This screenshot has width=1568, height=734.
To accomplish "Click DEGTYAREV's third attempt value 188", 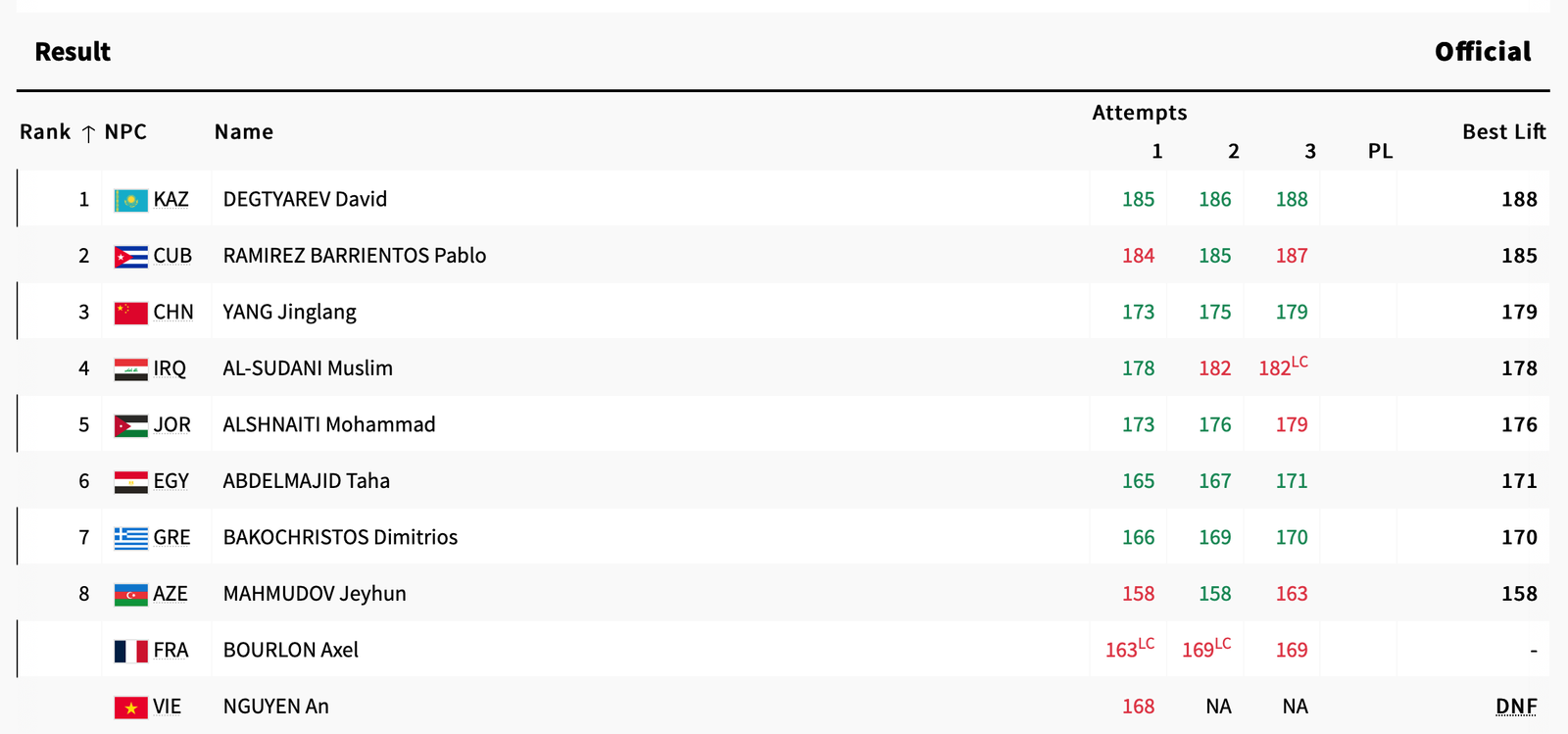I will 1292,200.
